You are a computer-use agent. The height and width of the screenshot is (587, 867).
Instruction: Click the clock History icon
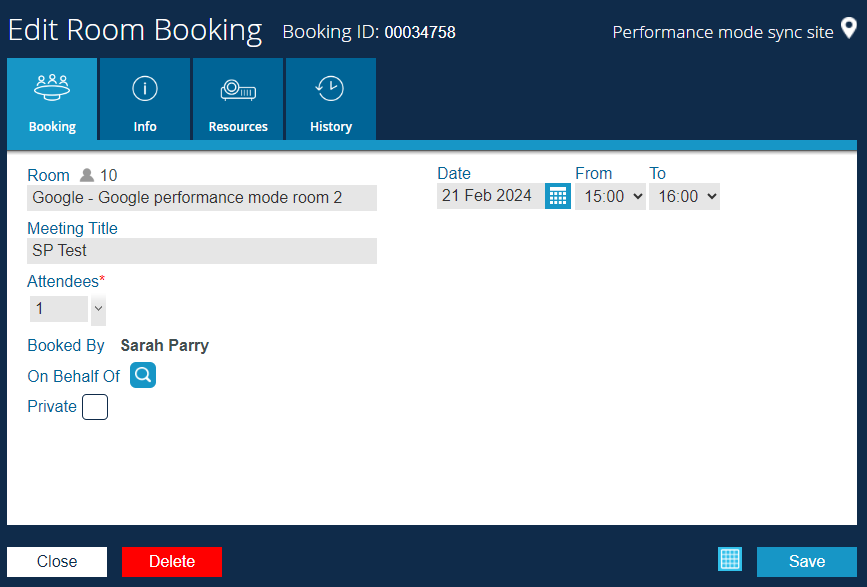pyautogui.click(x=330, y=88)
